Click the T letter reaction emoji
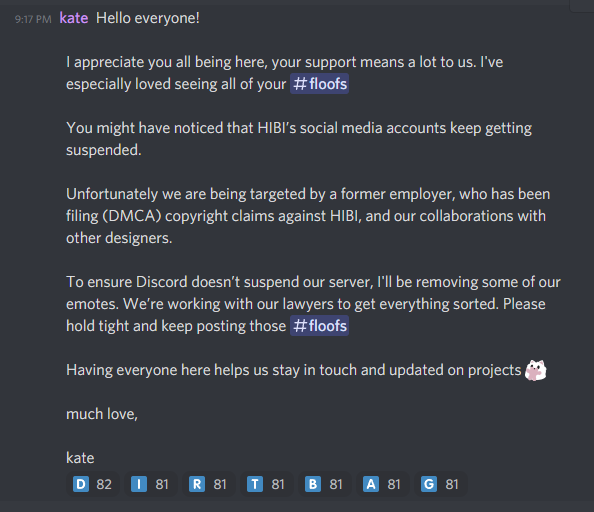The width and height of the screenshot is (594, 512). coord(255,484)
